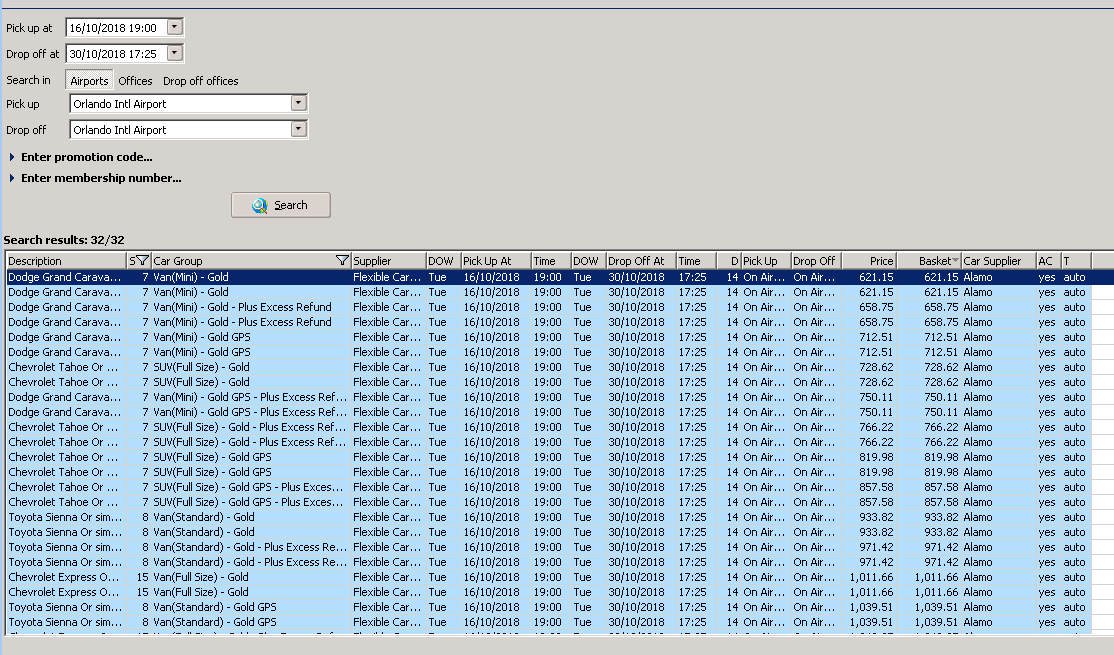Select first Van(Standard) - Gold GPS row
This screenshot has width=1114, height=655.
click(x=548, y=607)
